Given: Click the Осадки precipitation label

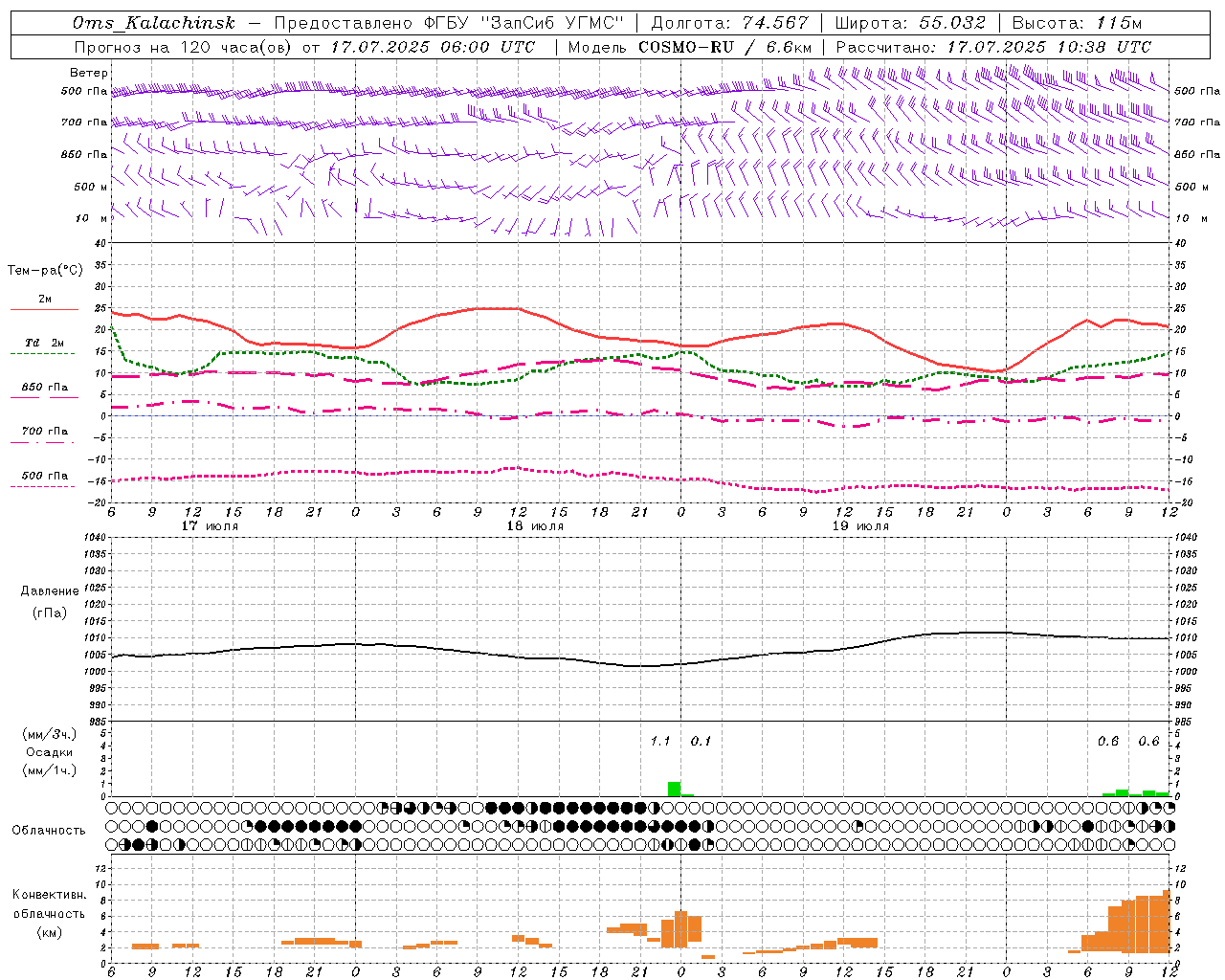Looking at the screenshot, I should click(50, 752).
